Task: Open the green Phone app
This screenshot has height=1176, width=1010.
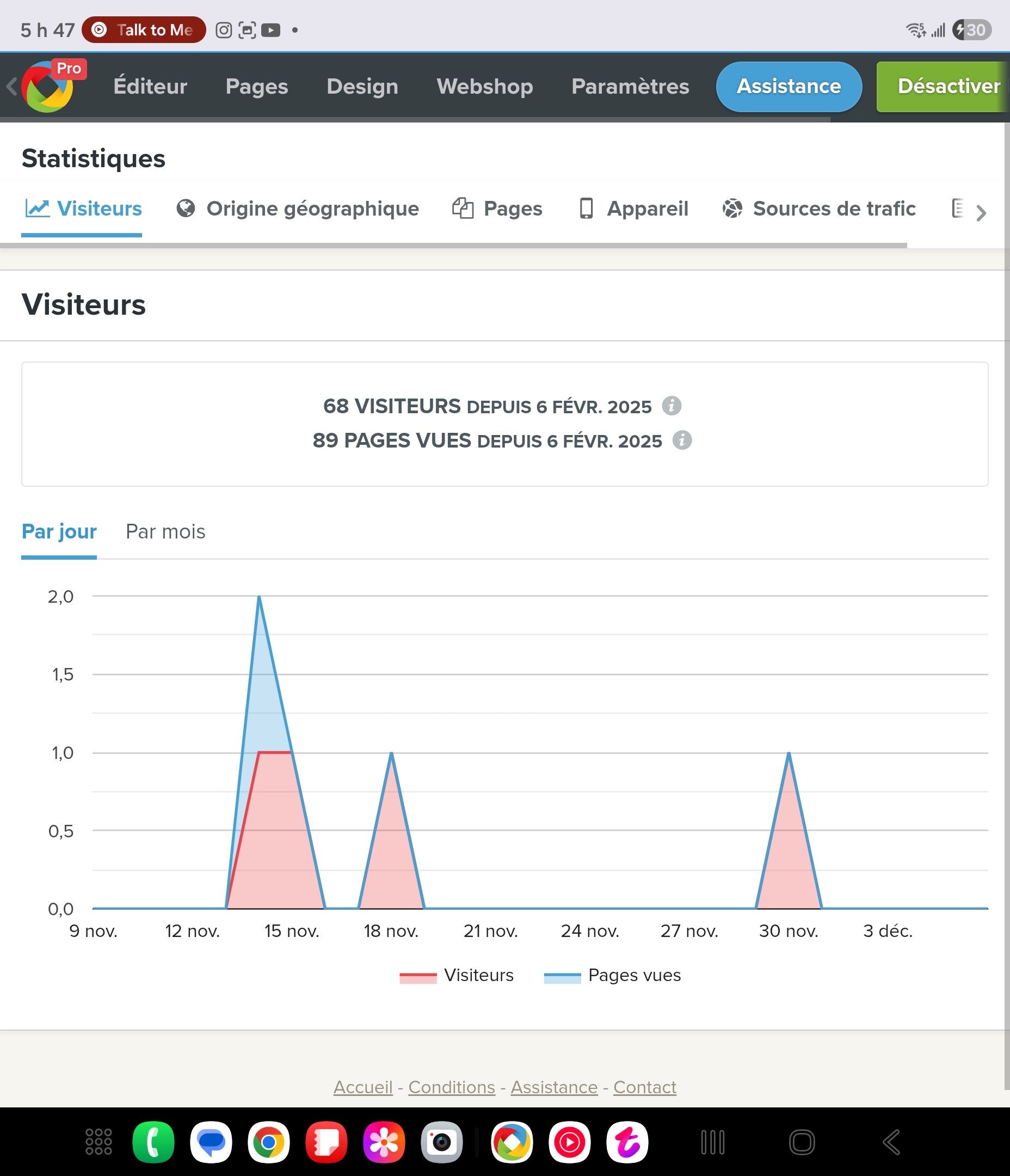Action: (153, 1142)
